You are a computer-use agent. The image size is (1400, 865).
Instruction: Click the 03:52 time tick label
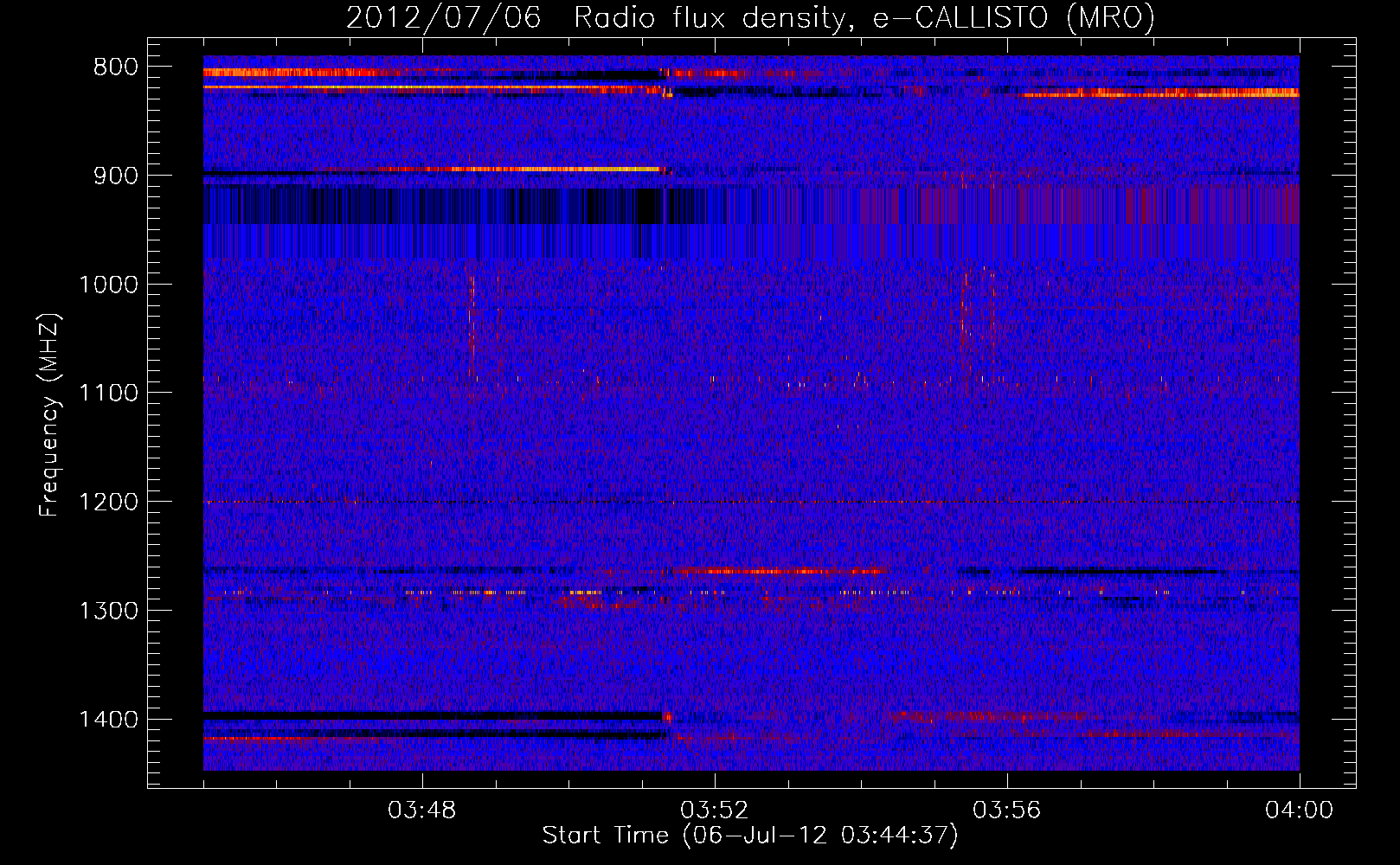[715, 811]
